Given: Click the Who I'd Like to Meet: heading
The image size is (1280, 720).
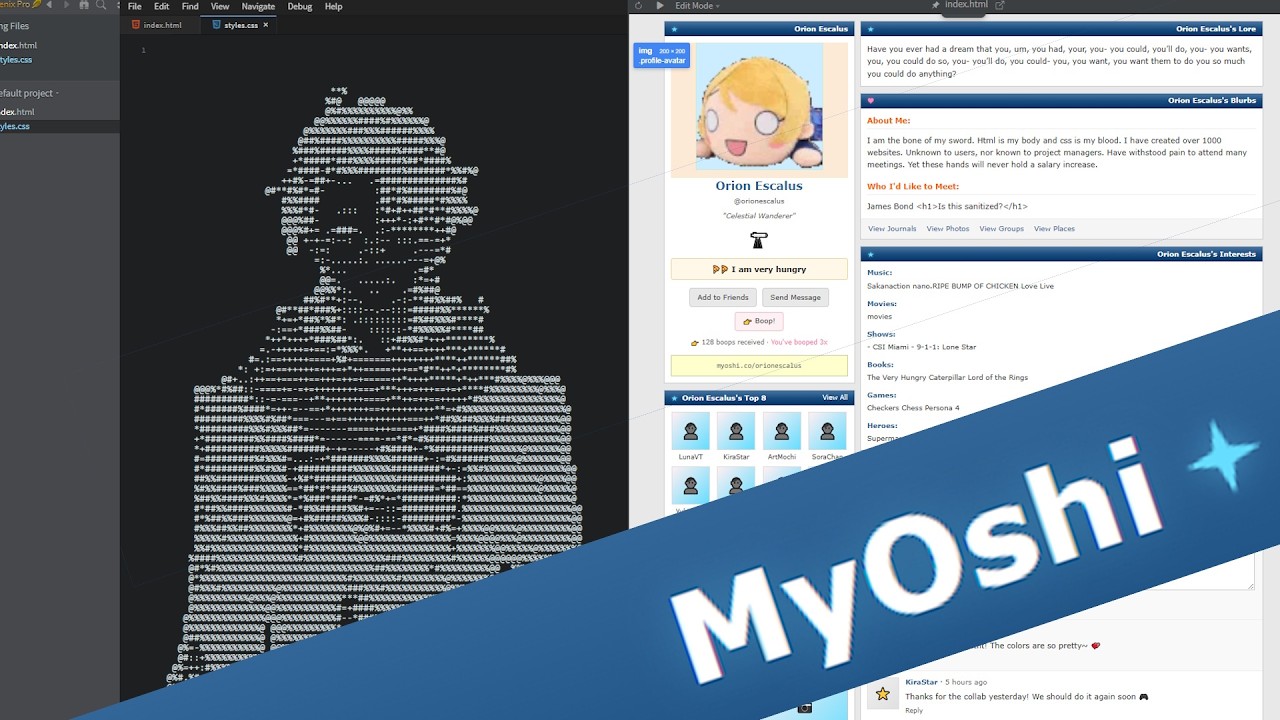Looking at the screenshot, I should tap(913, 186).
